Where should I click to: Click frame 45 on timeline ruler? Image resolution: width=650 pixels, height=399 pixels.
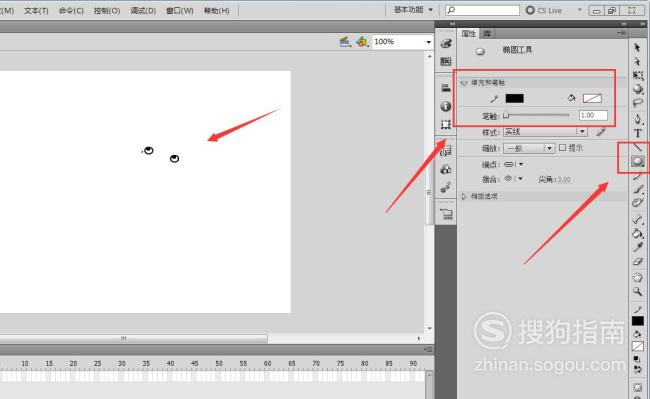coord(194,363)
